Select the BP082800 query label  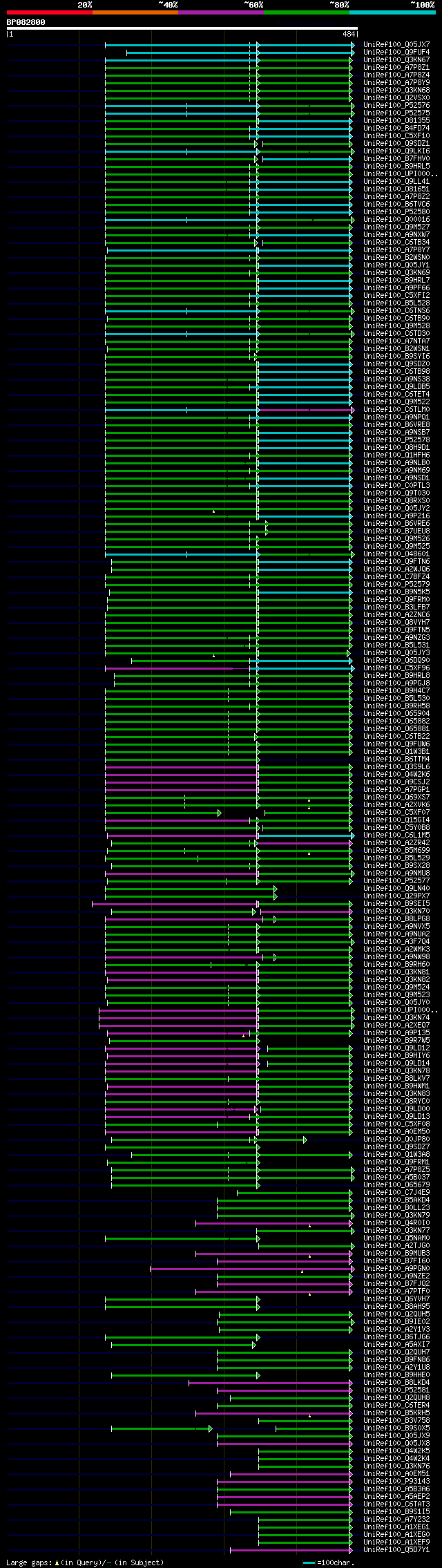pos(26,22)
